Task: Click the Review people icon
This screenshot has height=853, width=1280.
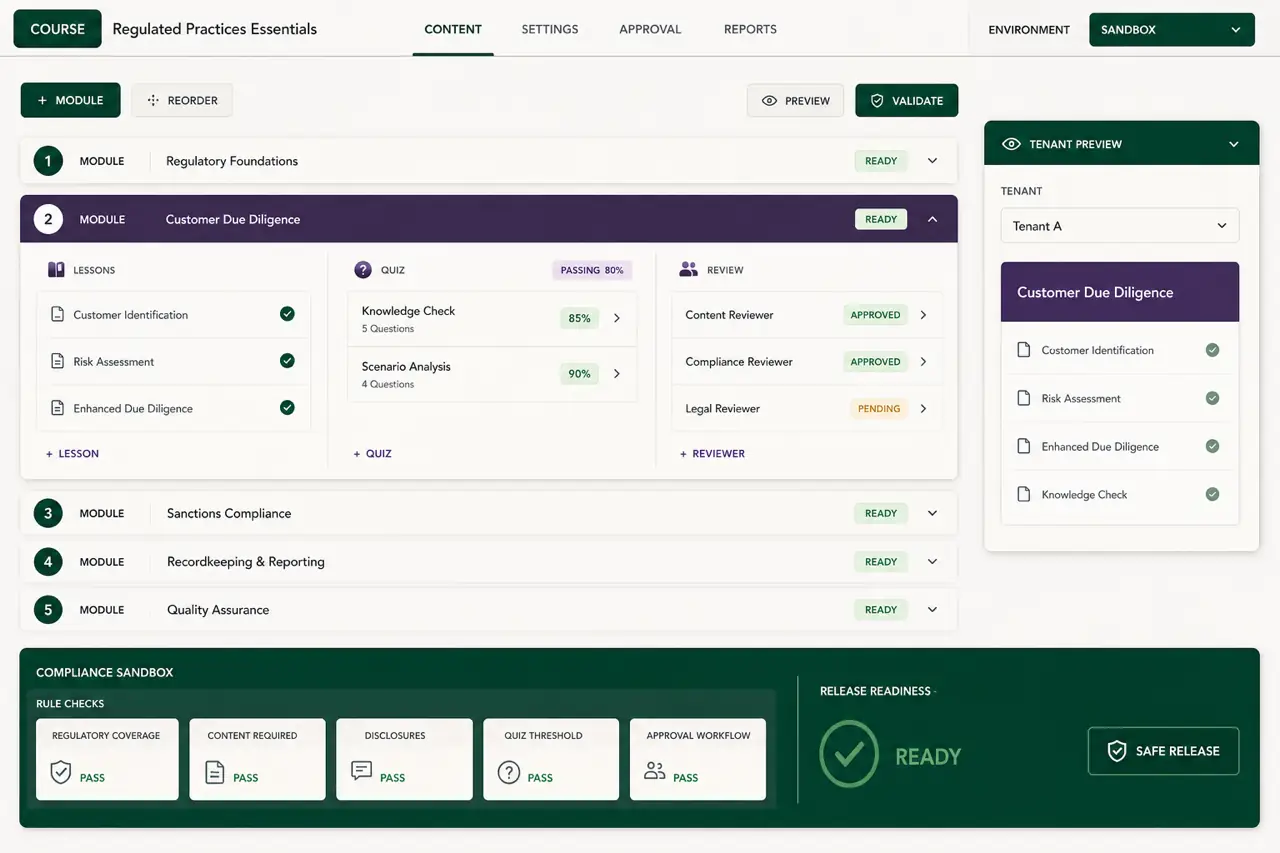Action: (x=688, y=269)
